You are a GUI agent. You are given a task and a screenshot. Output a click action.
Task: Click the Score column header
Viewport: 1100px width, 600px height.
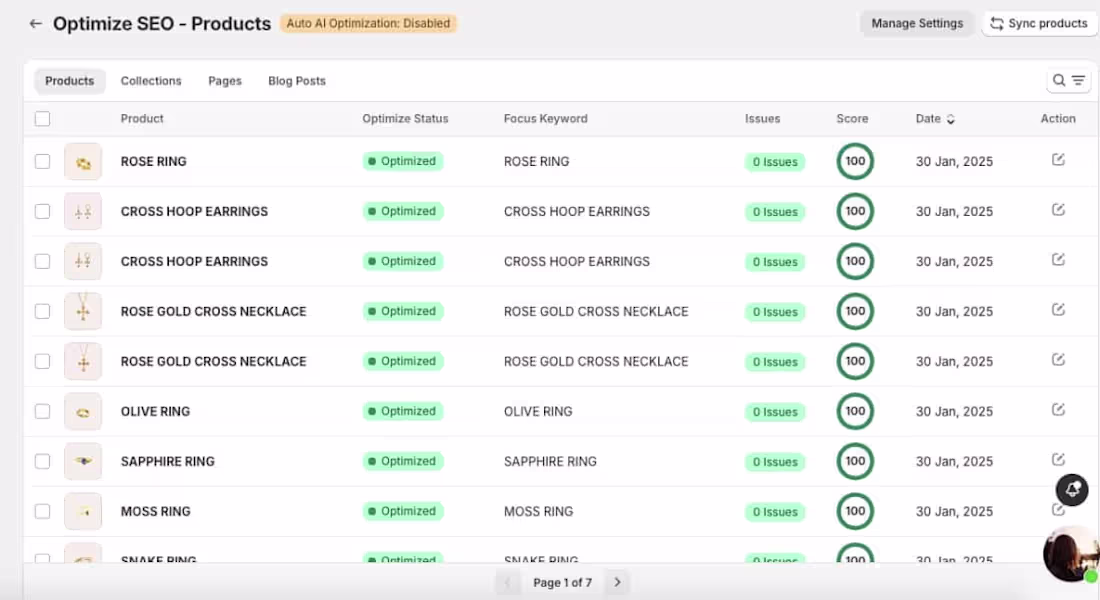click(852, 119)
